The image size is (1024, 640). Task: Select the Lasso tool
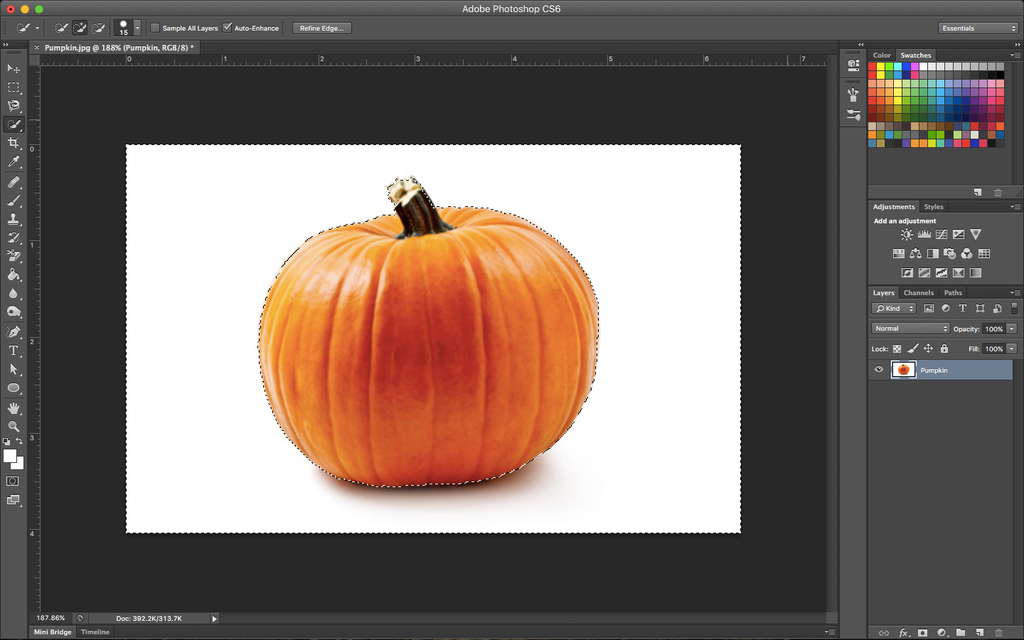pos(14,105)
